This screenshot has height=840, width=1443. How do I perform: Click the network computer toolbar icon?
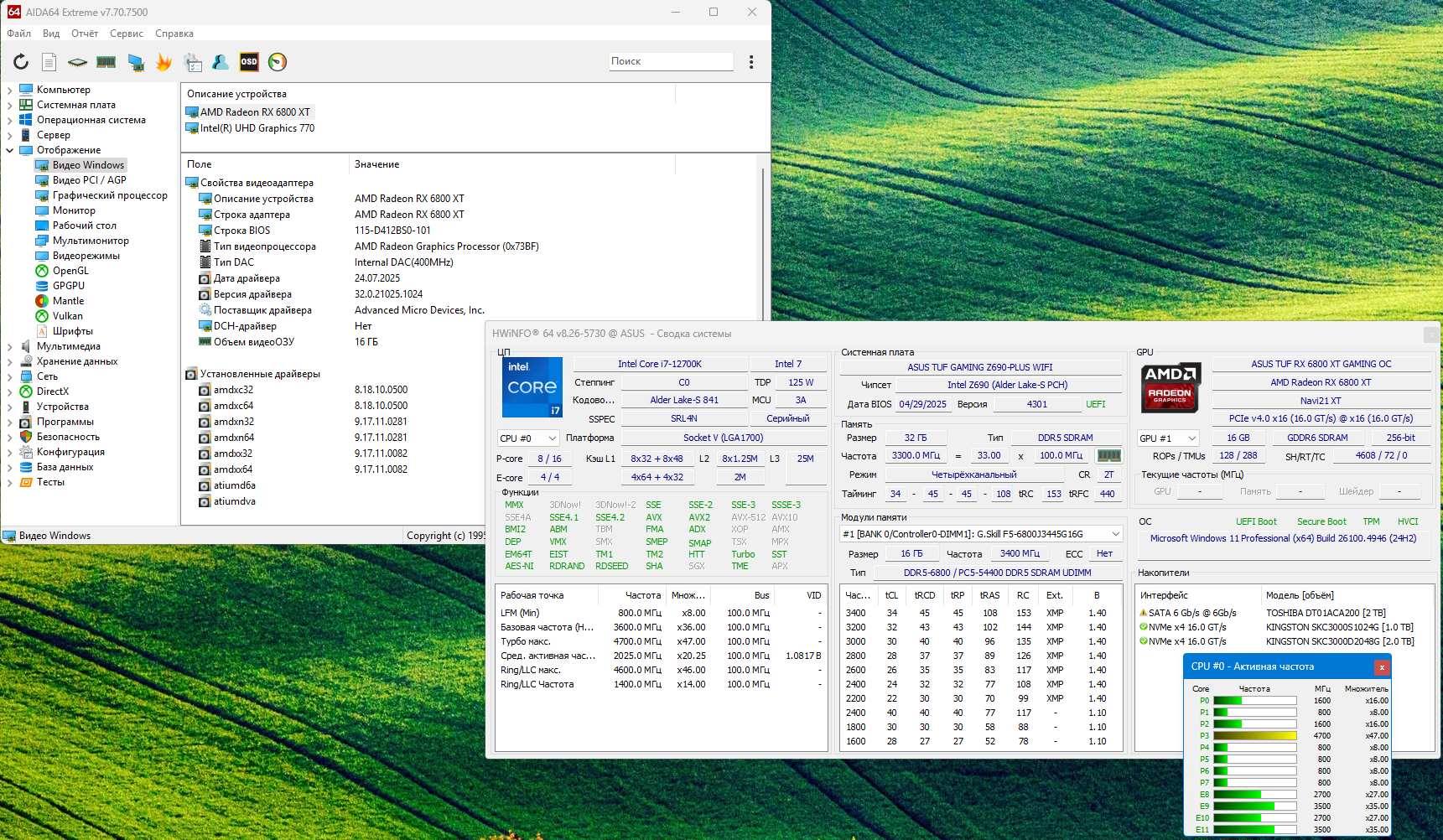tap(135, 62)
